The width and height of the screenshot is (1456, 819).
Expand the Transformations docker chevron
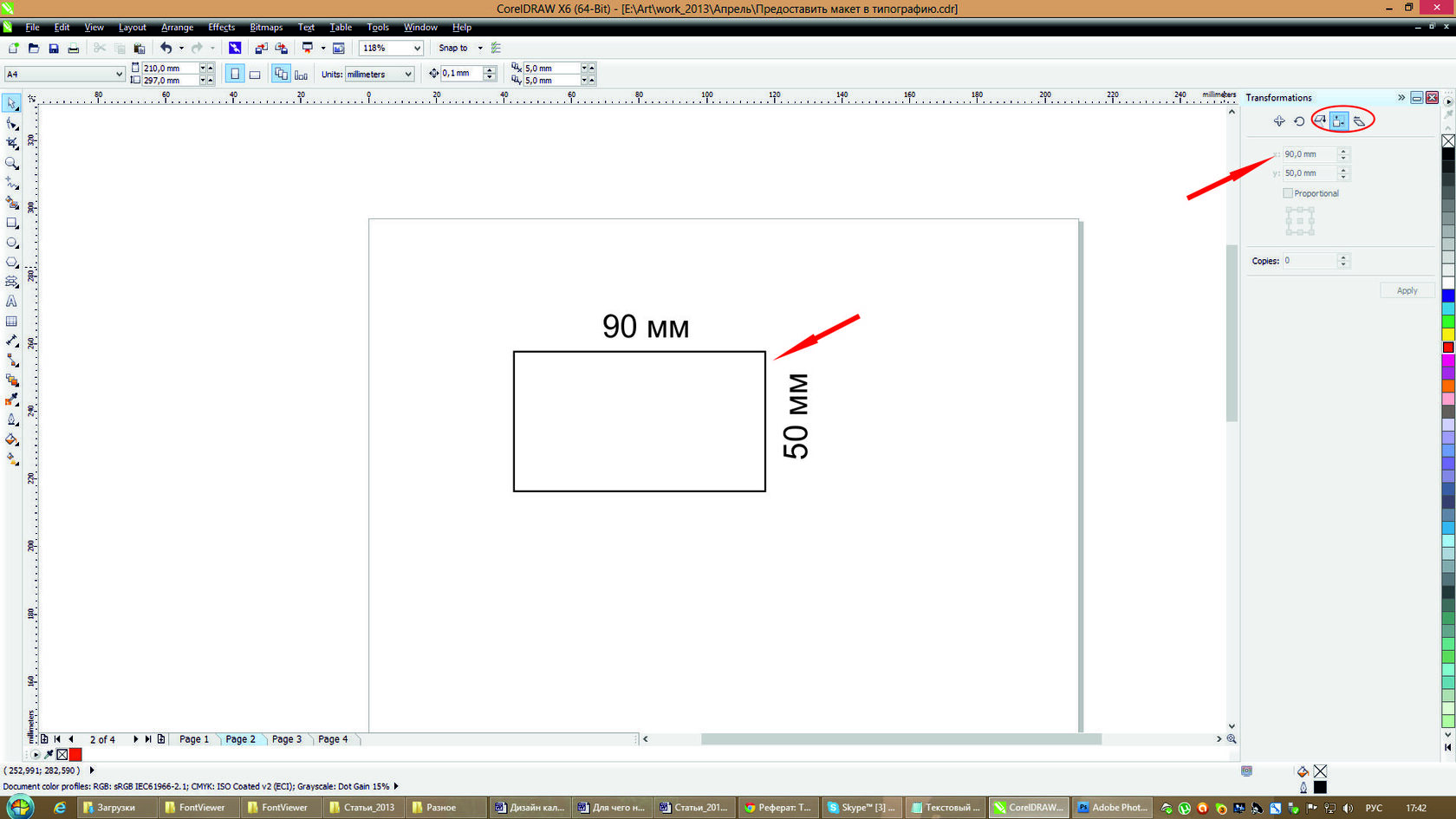click(1401, 97)
